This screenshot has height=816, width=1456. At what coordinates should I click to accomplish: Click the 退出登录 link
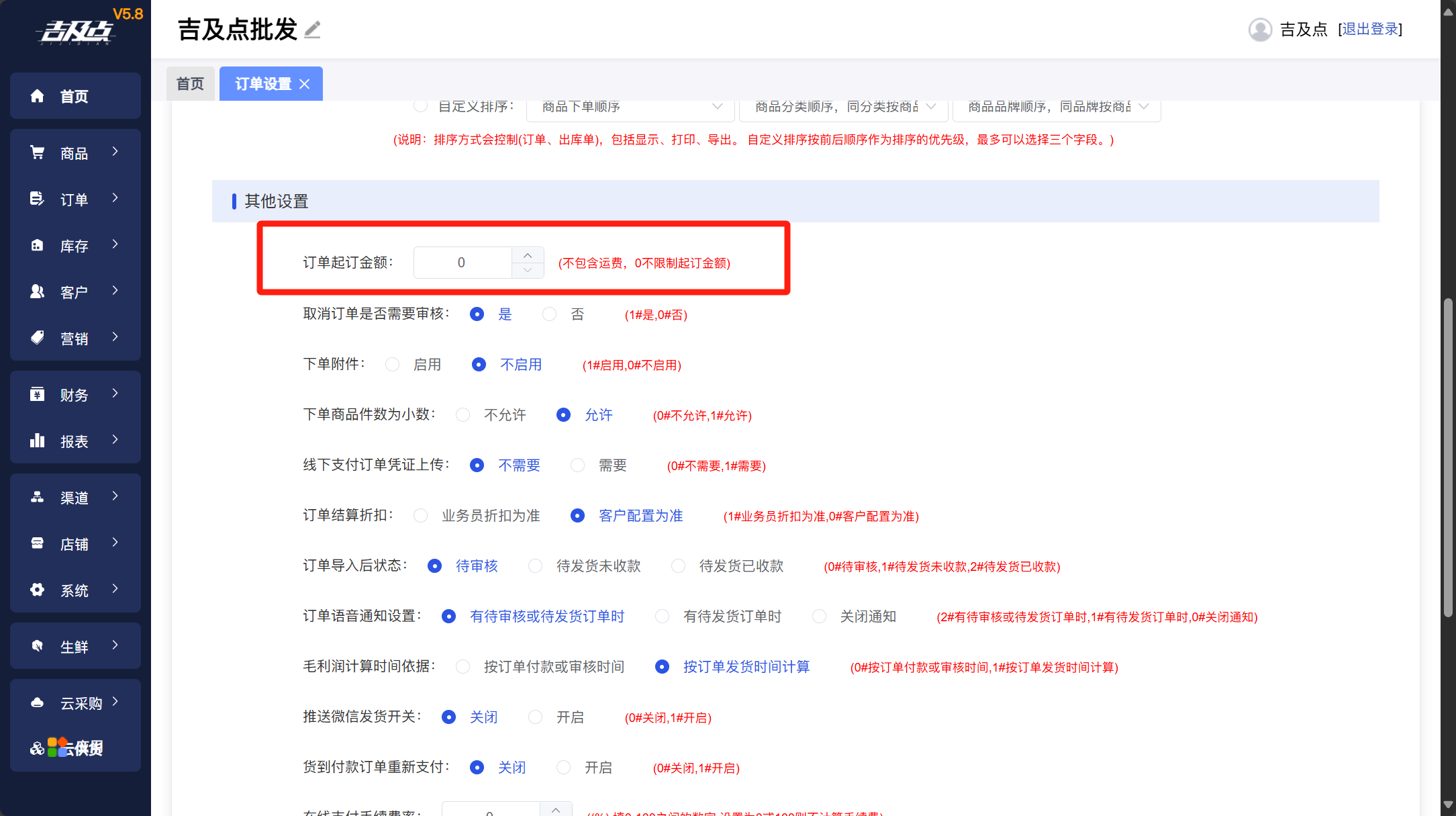(1369, 30)
